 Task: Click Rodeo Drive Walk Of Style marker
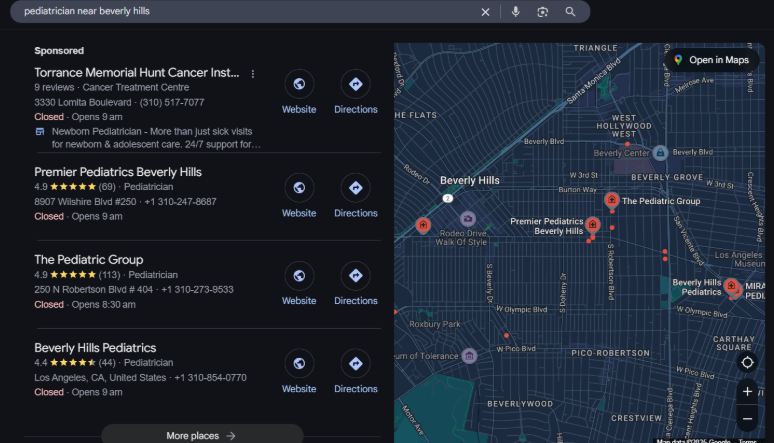point(467,218)
